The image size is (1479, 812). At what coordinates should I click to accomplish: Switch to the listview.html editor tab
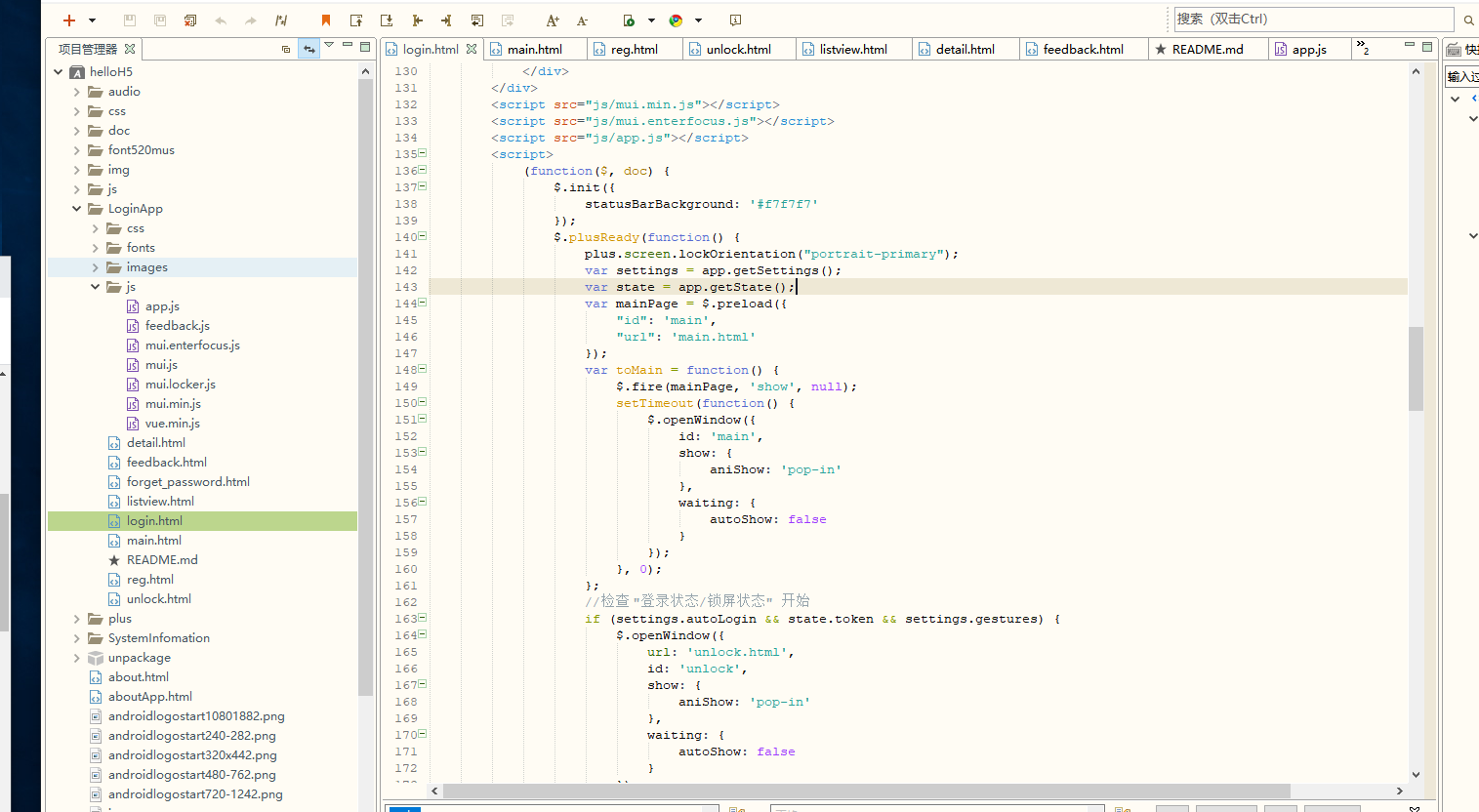click(853, 49)
